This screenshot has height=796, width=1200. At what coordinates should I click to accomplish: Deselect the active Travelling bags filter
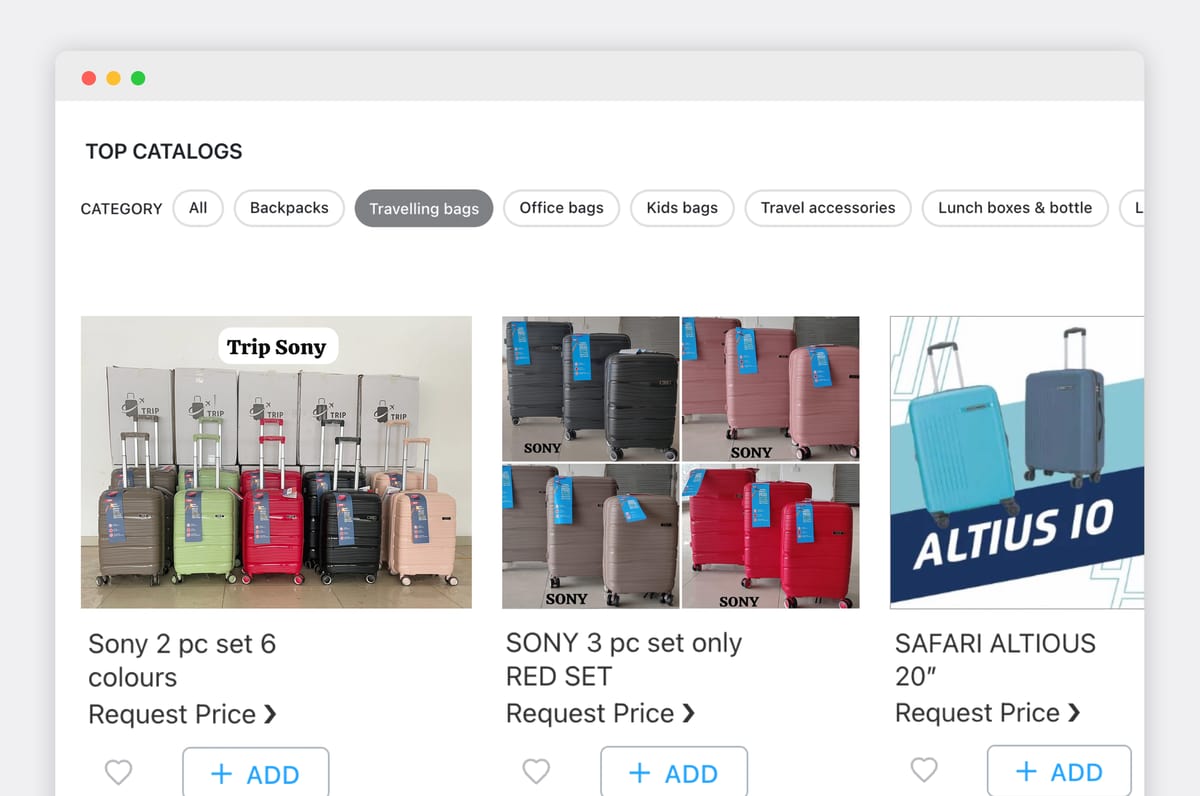coord(423,208)
